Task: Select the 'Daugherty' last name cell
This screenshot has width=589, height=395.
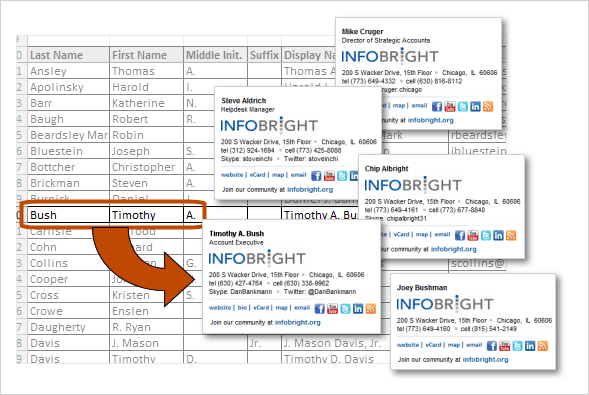Action: coord(68,327)
